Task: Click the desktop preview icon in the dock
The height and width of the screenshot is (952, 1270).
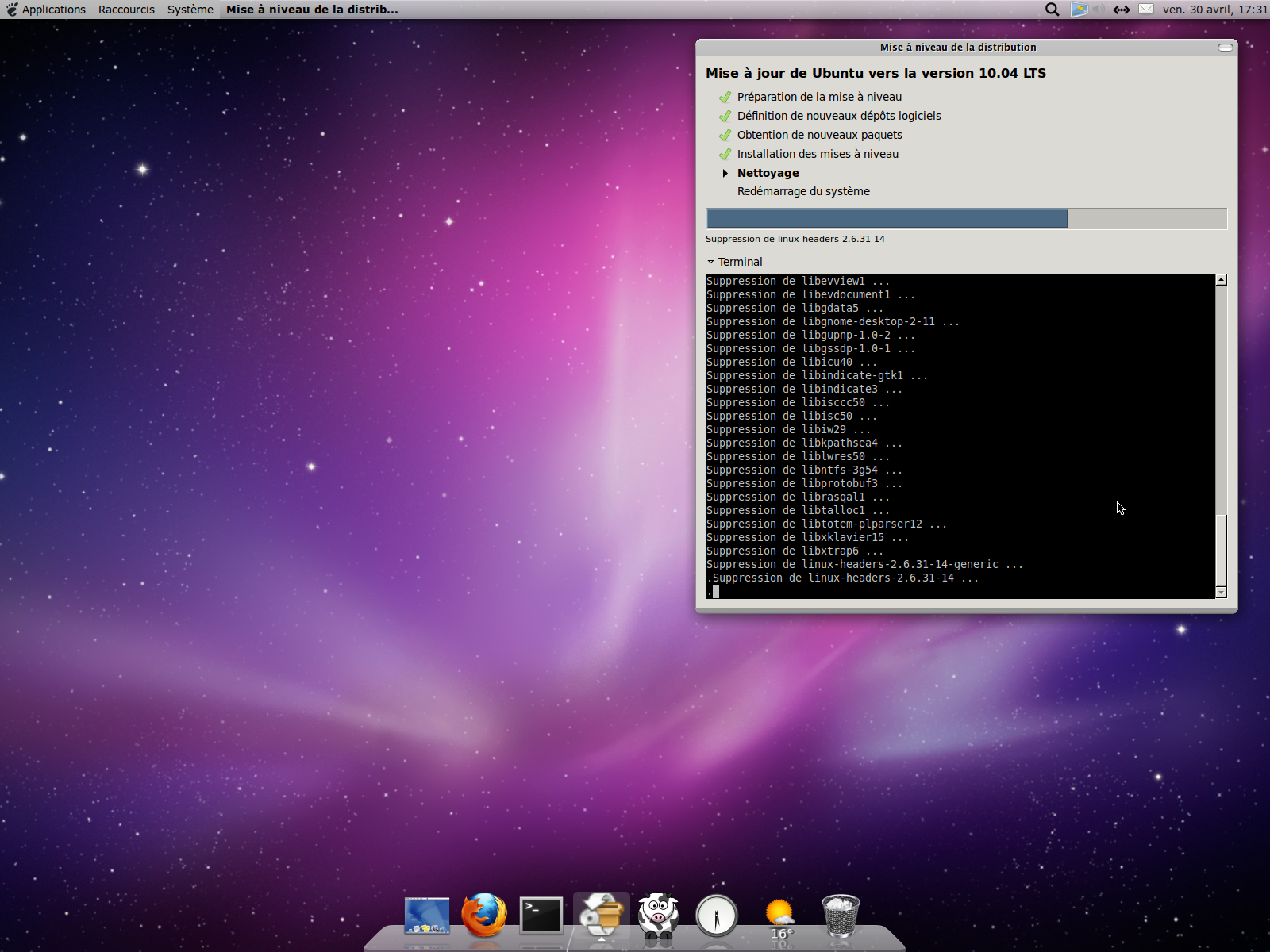Action: click(x=426, y=916)
